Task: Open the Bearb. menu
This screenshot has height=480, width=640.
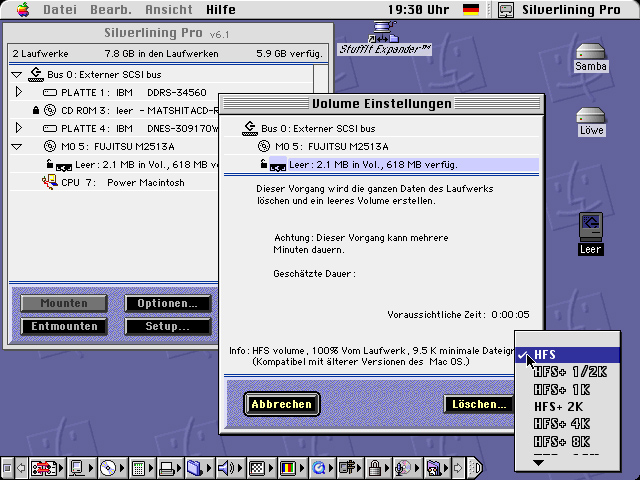Action: tap(111, 9)
